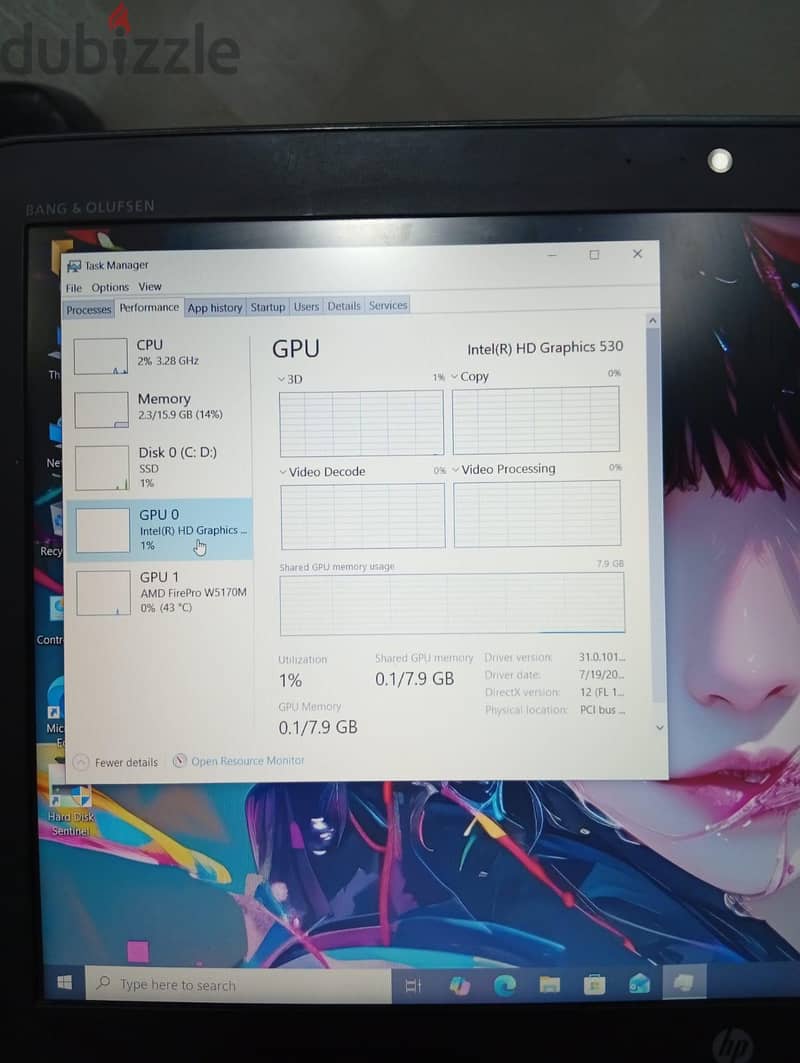Click the 3D engine graph
The width and height of the screenshot is (800, 1063).
click(361, 422)
